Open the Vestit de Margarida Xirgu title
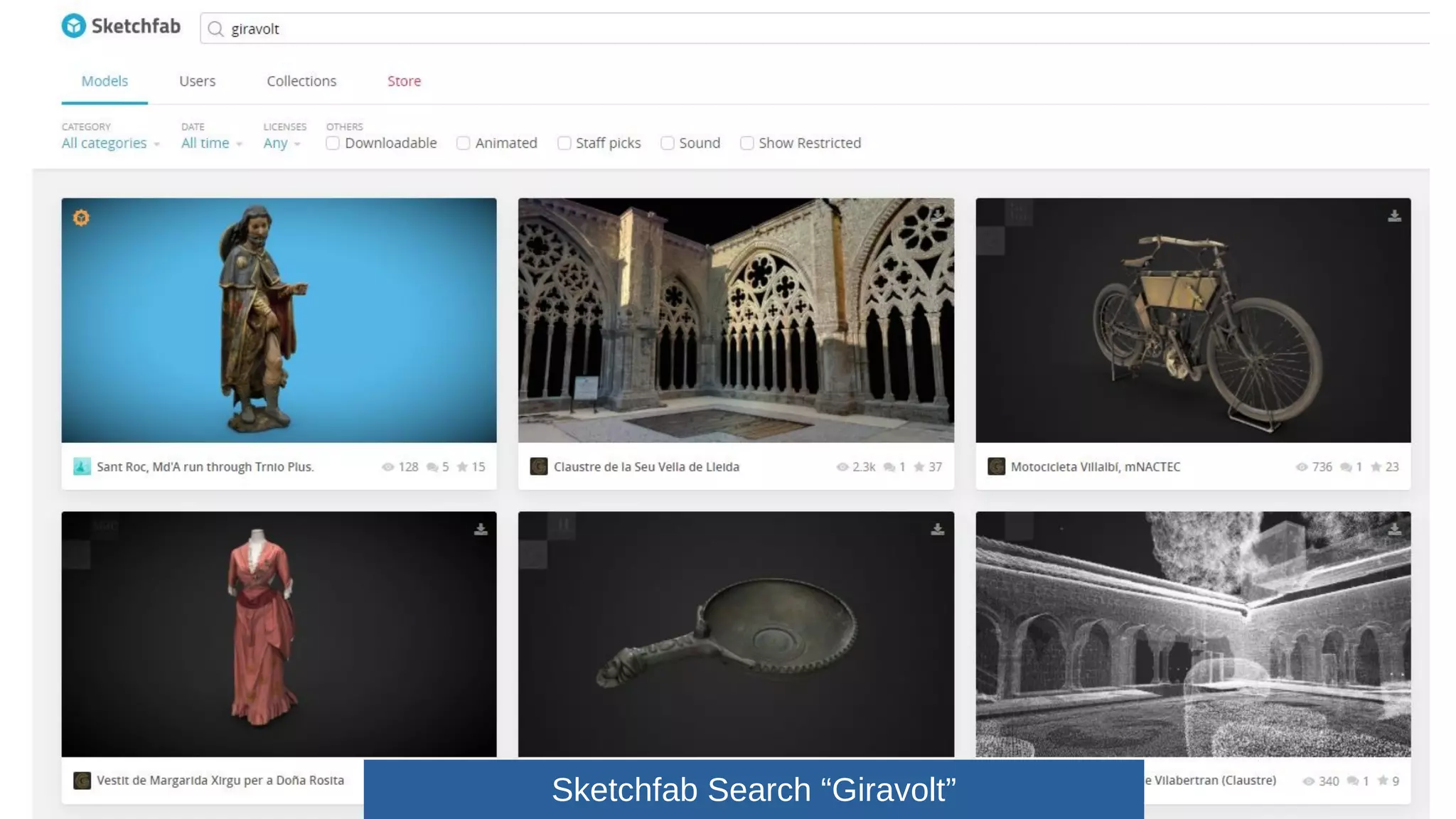 click(220, 781)
